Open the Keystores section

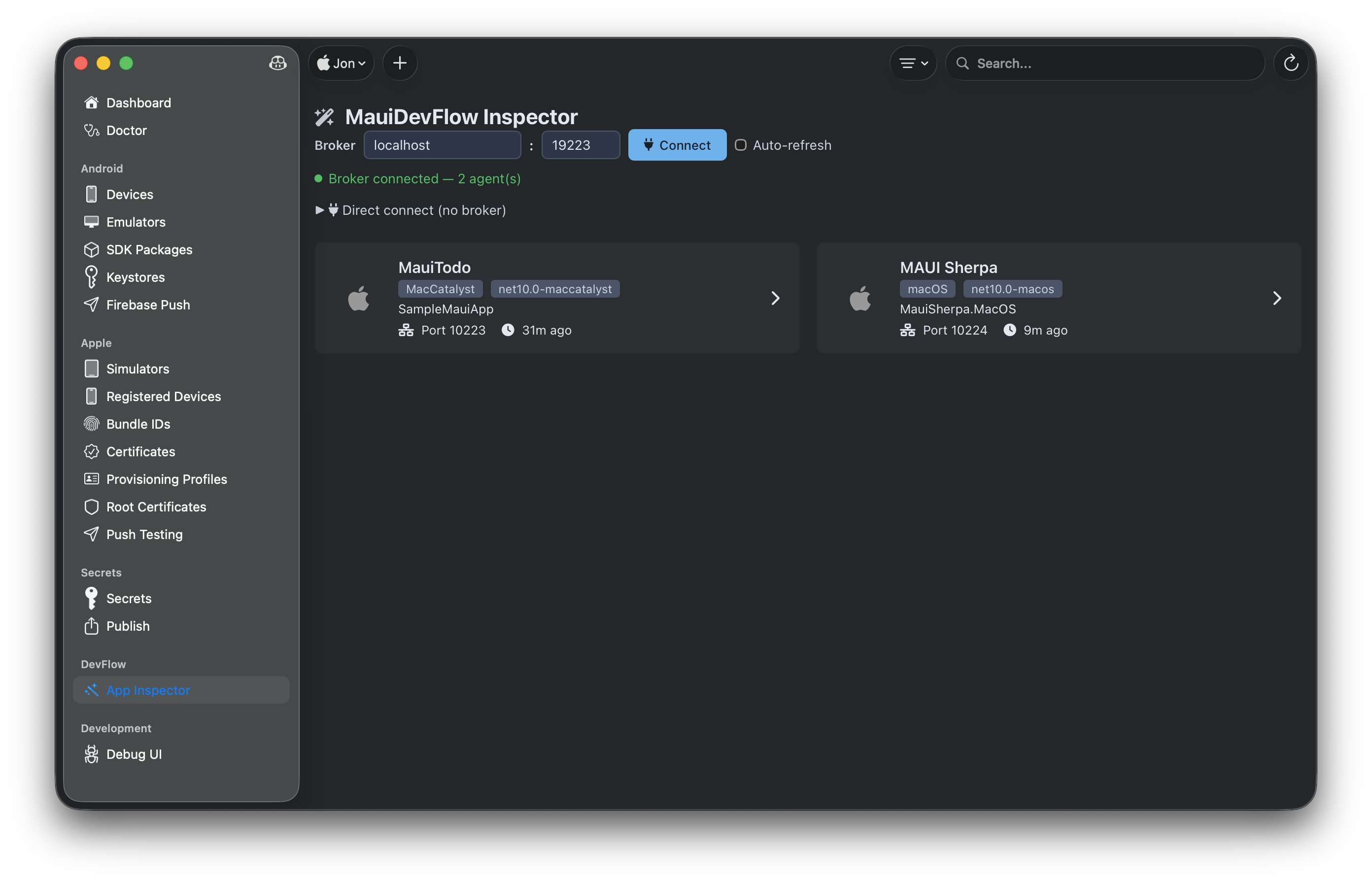[135, 277]
